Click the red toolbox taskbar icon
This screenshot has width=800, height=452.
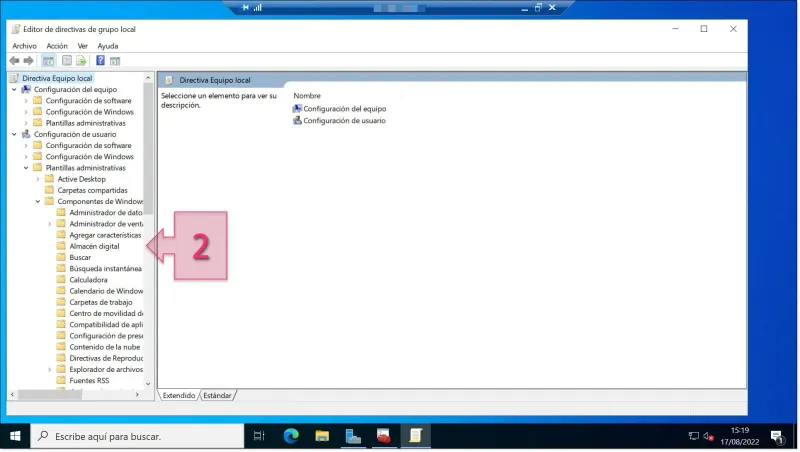384,436
